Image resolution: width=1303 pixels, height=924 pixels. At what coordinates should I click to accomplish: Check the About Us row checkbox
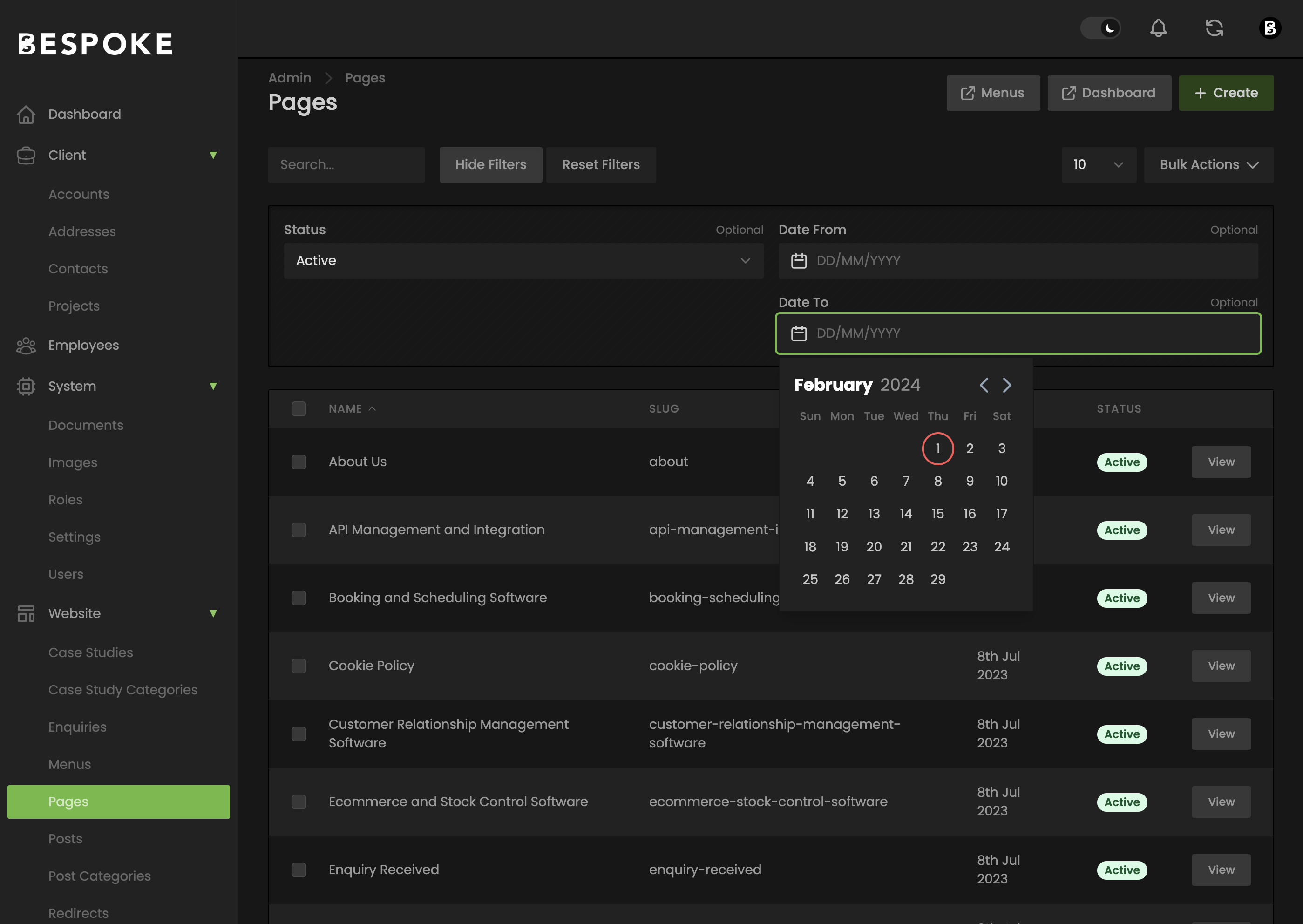pos(299,462)
